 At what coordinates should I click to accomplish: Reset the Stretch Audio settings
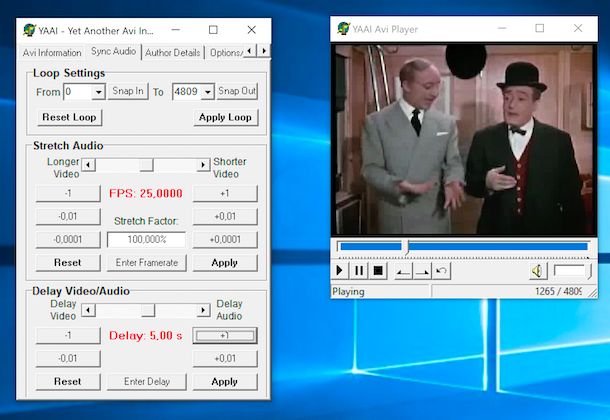point(68,262)
